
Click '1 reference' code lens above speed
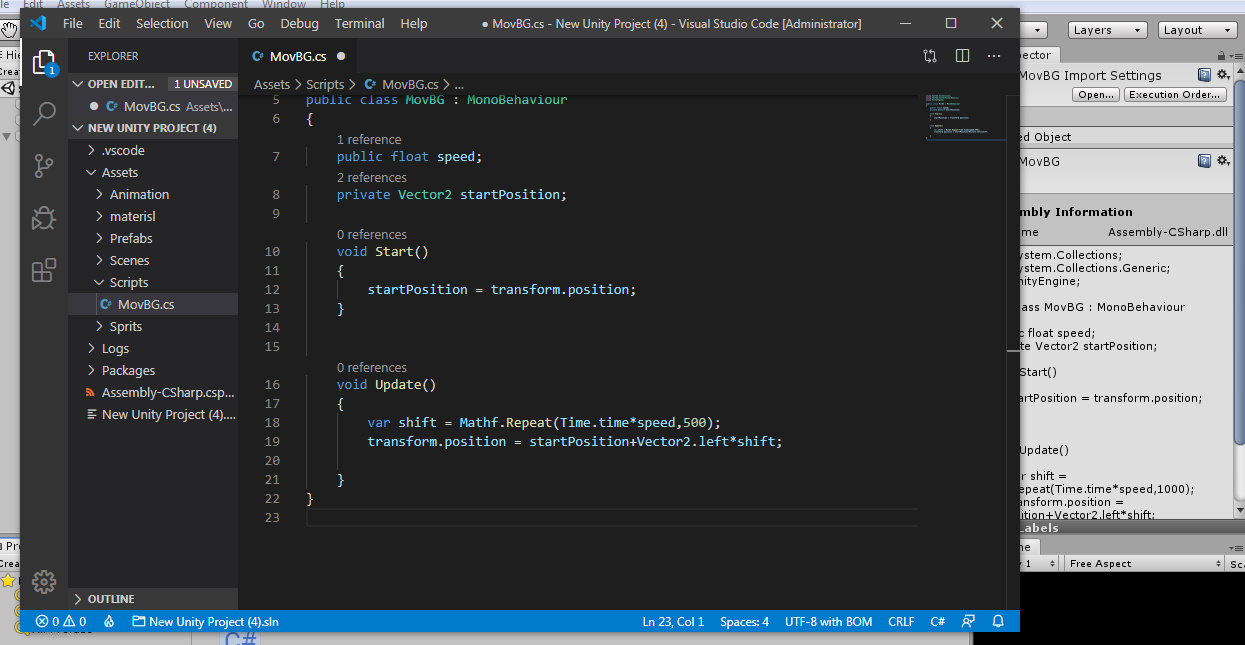pyautogui.click(x=369, y=139)
